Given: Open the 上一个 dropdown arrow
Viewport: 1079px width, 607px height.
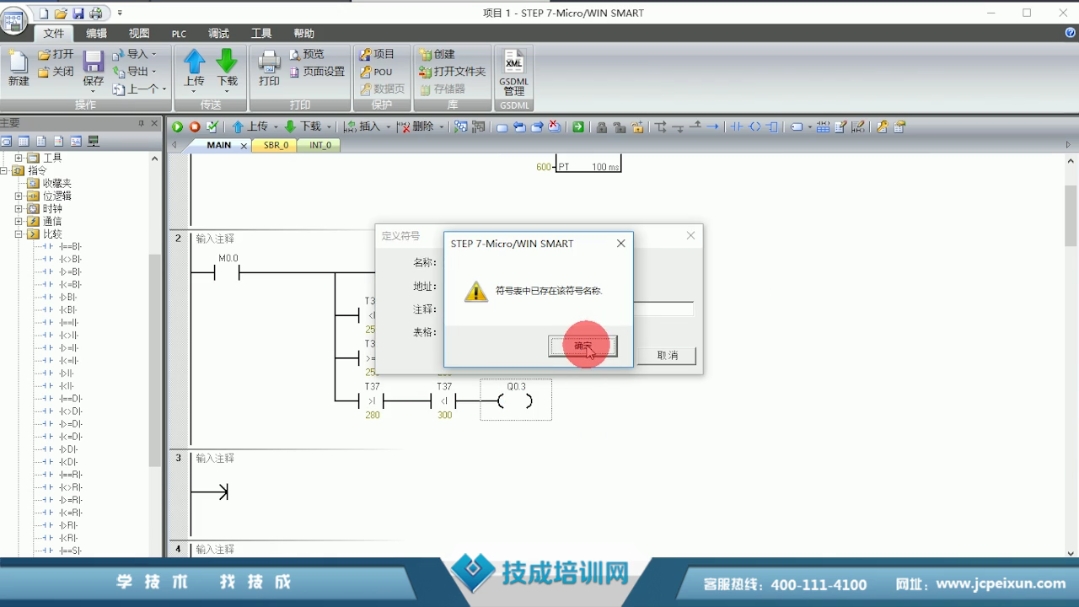Looking at the screenshot, I should (x=164, y=89).
